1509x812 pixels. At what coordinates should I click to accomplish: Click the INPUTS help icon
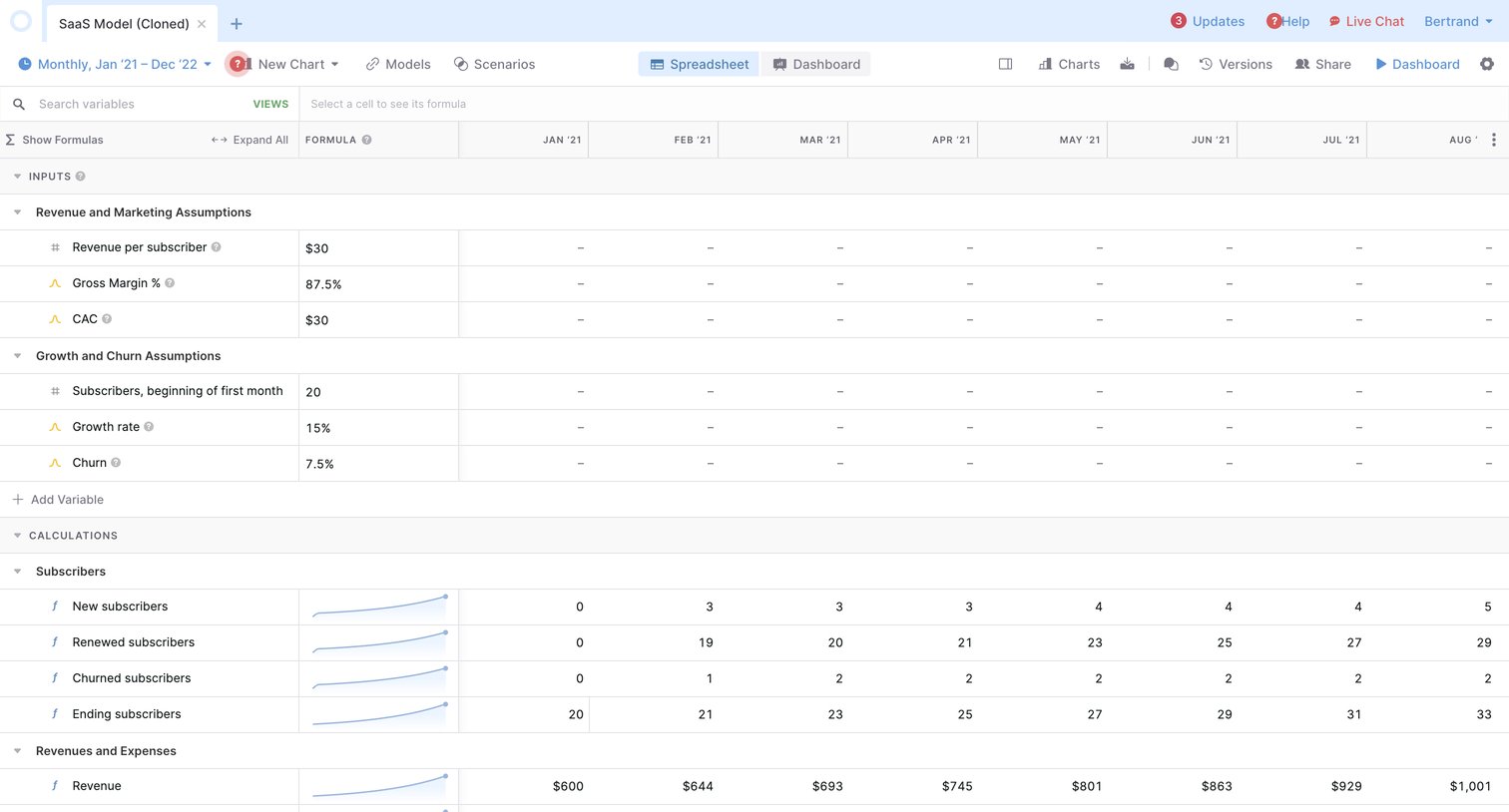pyautogui.click(x=80, y=177)
